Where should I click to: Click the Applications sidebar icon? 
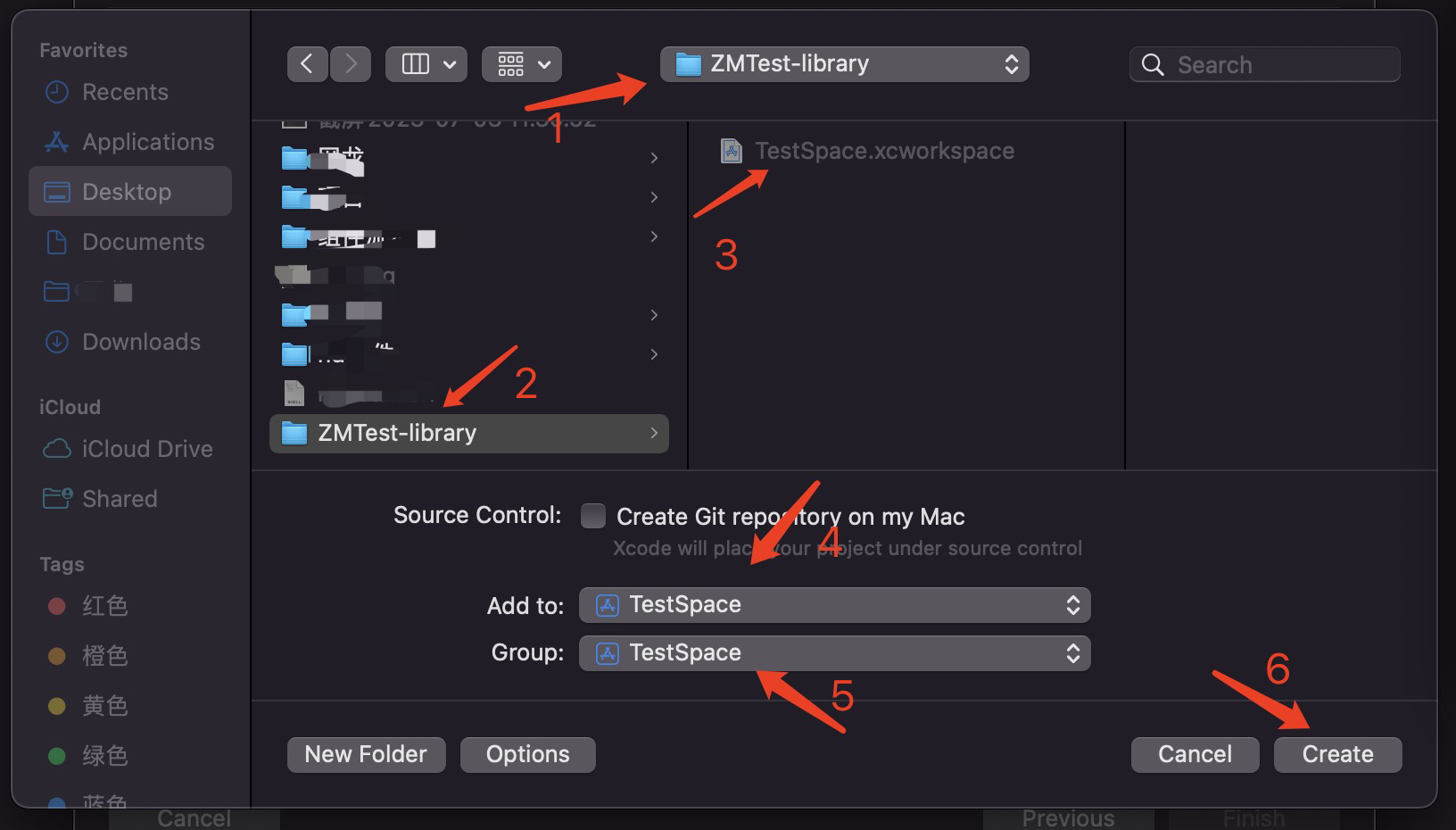[x=57, y=142]
